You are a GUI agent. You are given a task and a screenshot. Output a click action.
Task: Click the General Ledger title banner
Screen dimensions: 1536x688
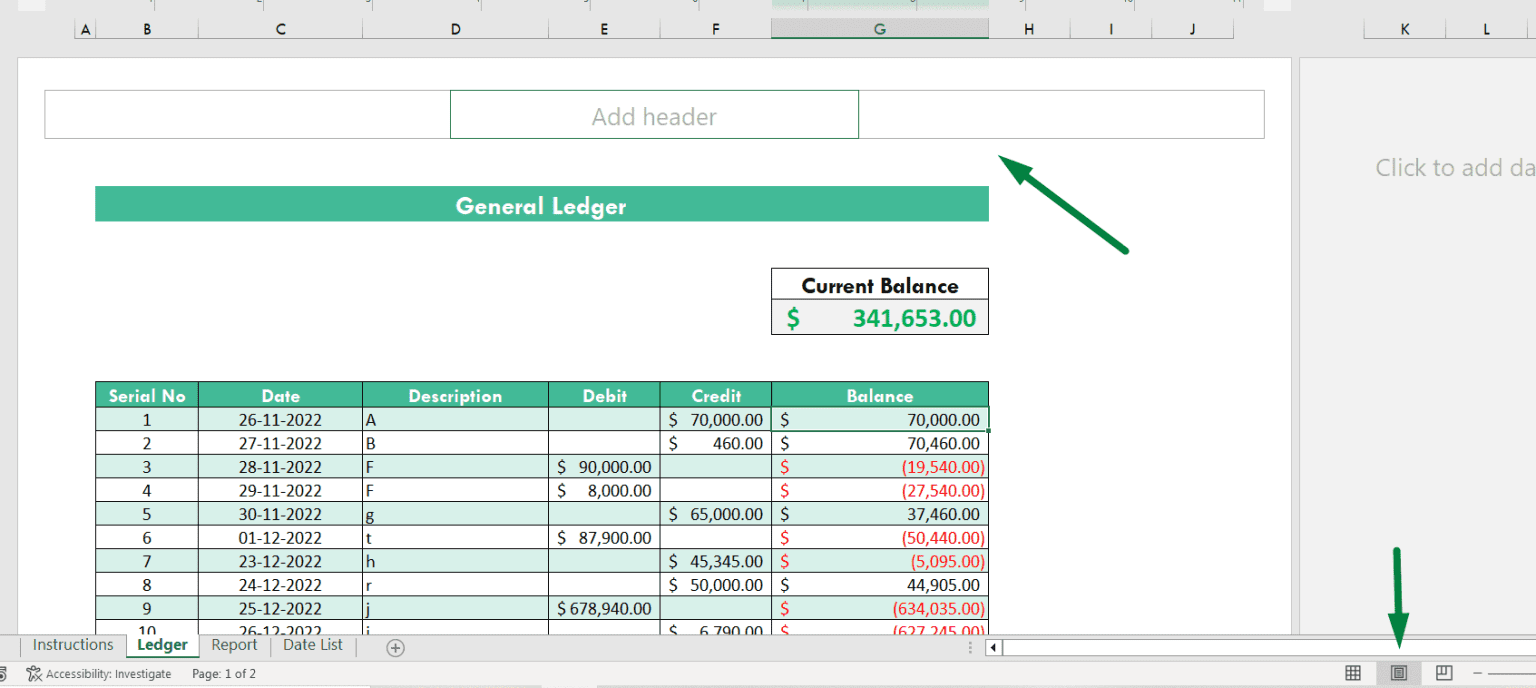[541, 205]
